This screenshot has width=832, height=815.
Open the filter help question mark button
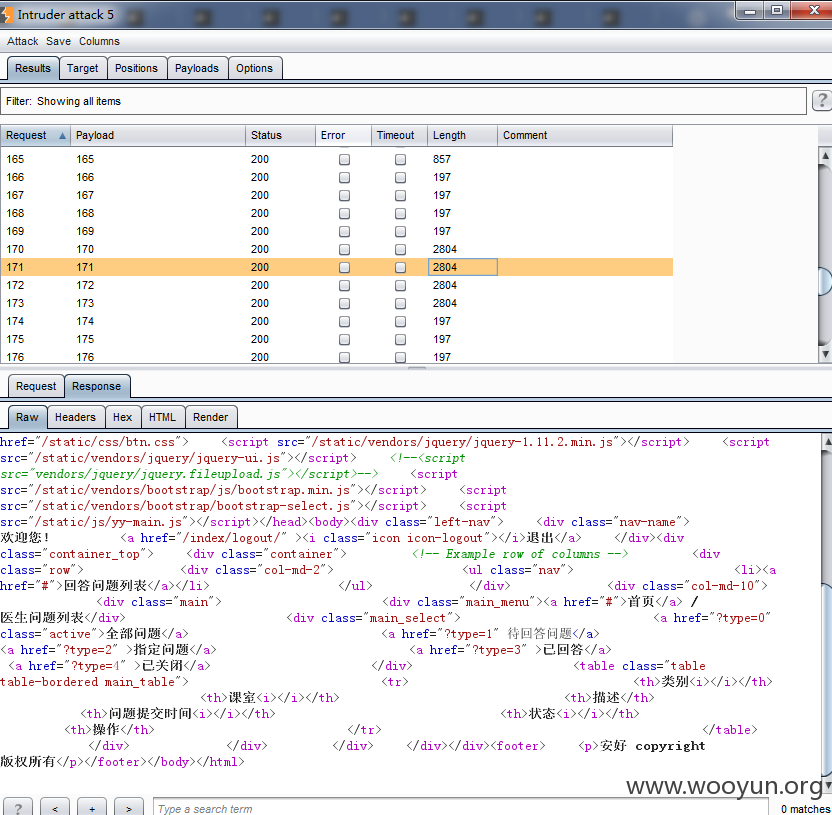(821, 101)
